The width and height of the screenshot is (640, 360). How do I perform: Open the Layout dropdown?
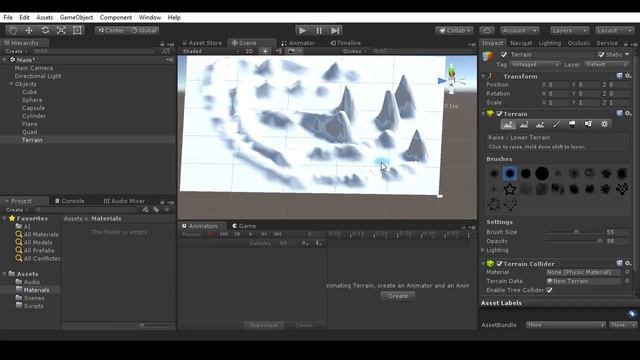tap(614, 31)
